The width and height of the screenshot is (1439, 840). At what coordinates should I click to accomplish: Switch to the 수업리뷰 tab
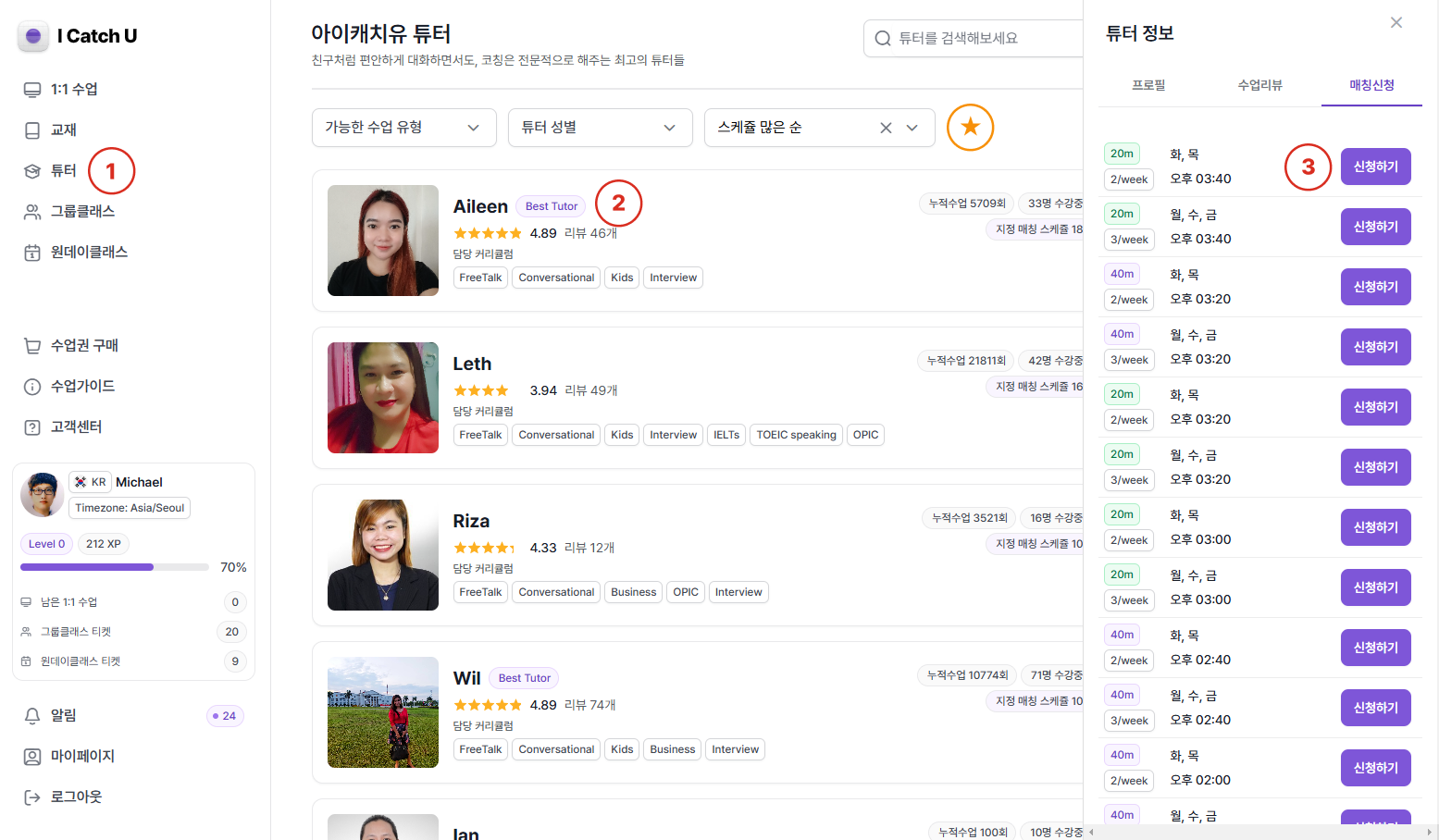coord(1260,85)
